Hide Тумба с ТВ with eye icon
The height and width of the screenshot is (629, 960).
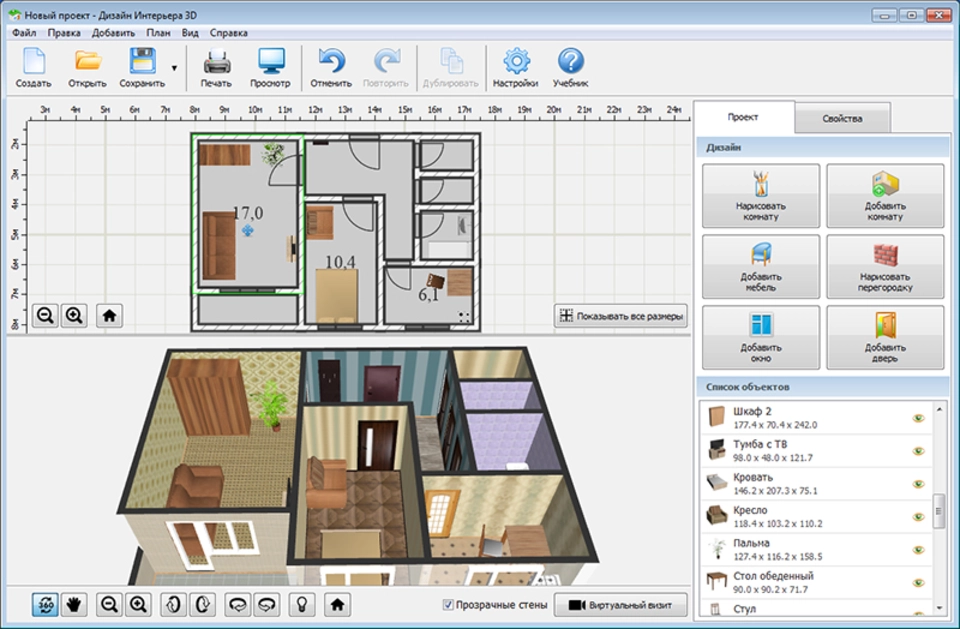pyautogui.click(x=918, y=451)
